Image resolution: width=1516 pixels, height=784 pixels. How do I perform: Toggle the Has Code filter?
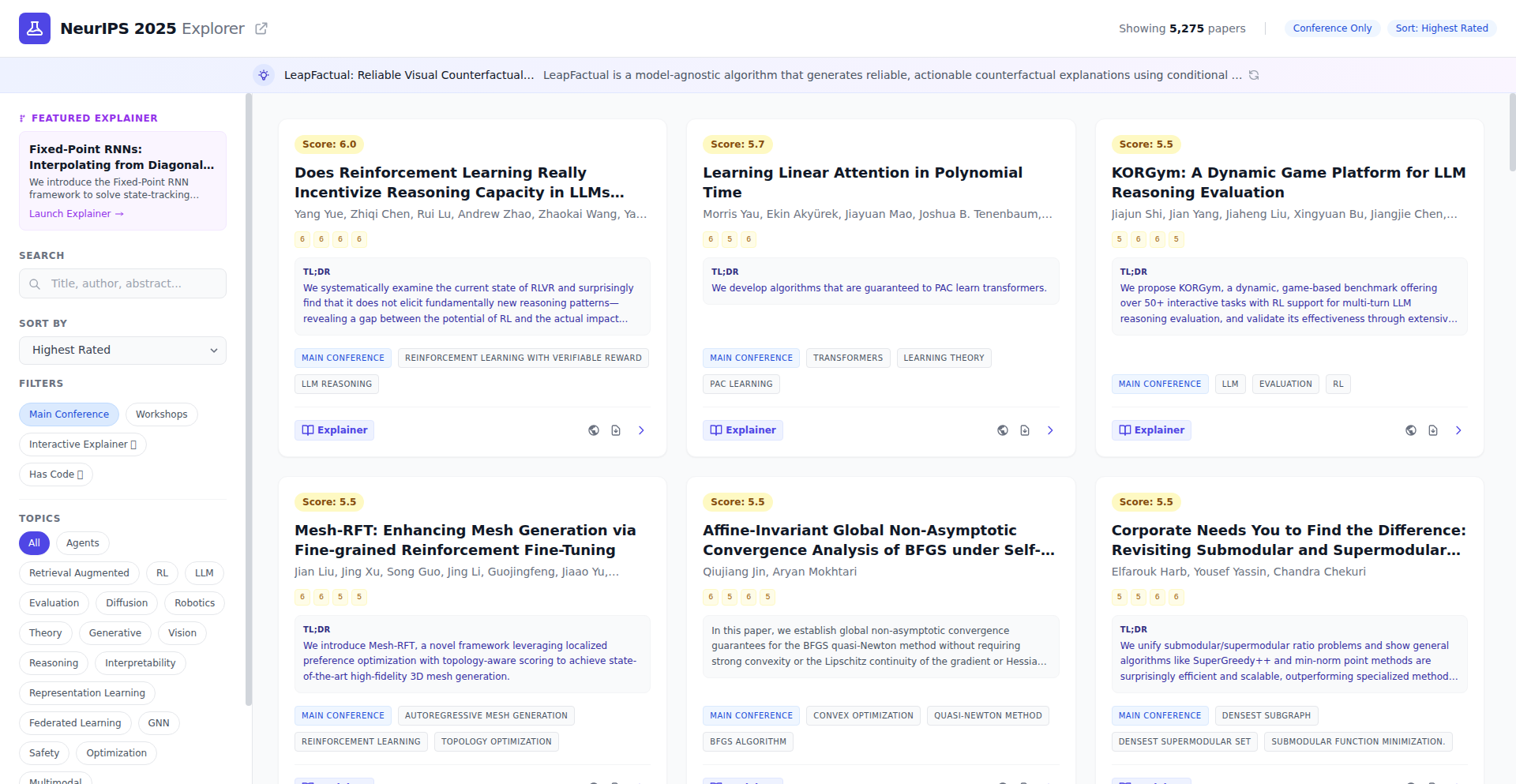[55, 475]
